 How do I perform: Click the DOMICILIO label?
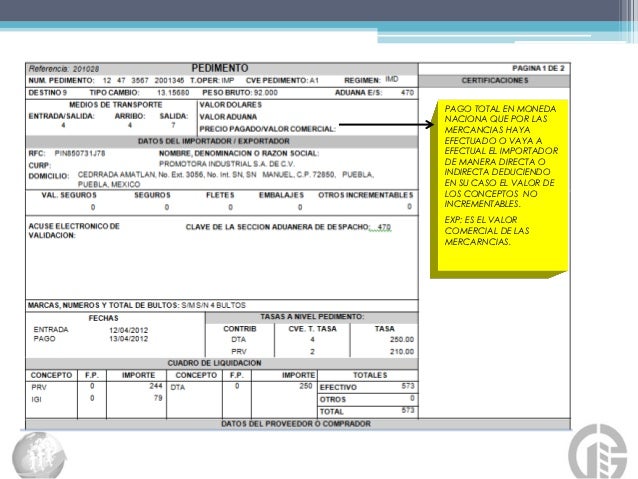(48, 176)
